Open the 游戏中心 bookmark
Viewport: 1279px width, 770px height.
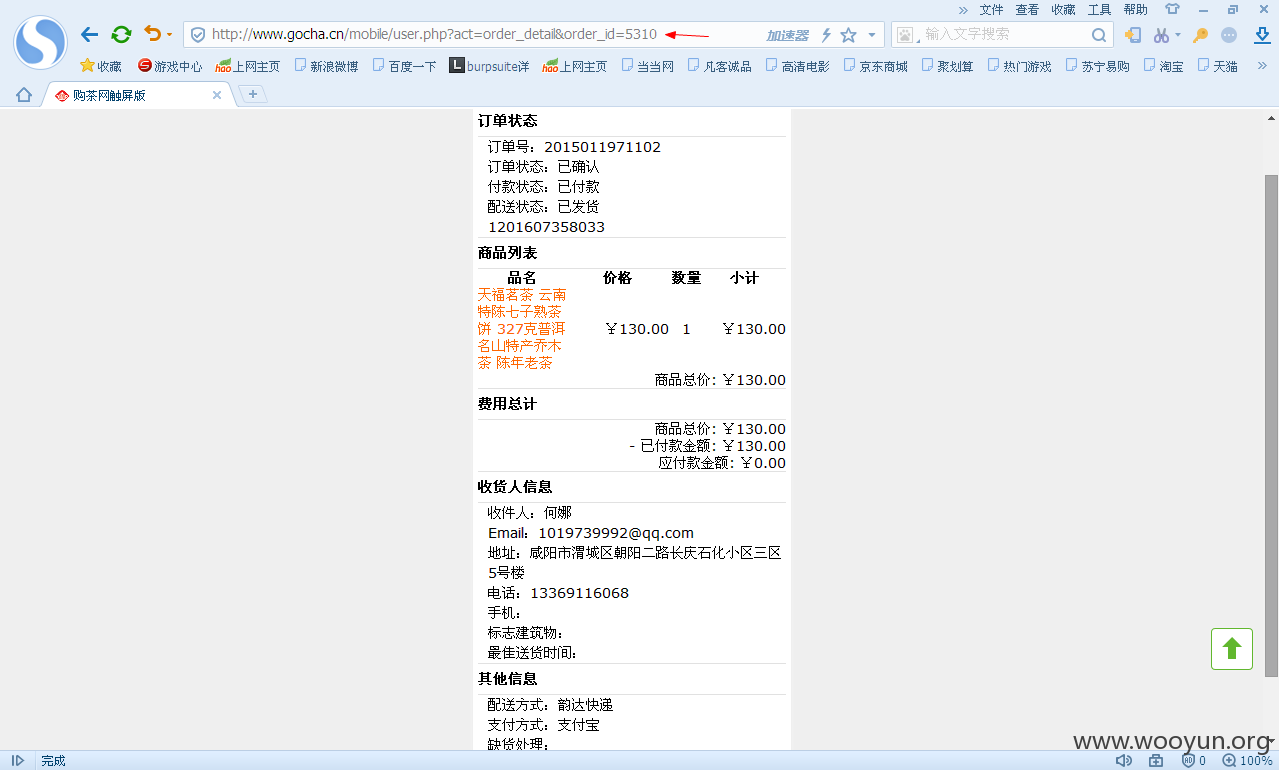170,66
